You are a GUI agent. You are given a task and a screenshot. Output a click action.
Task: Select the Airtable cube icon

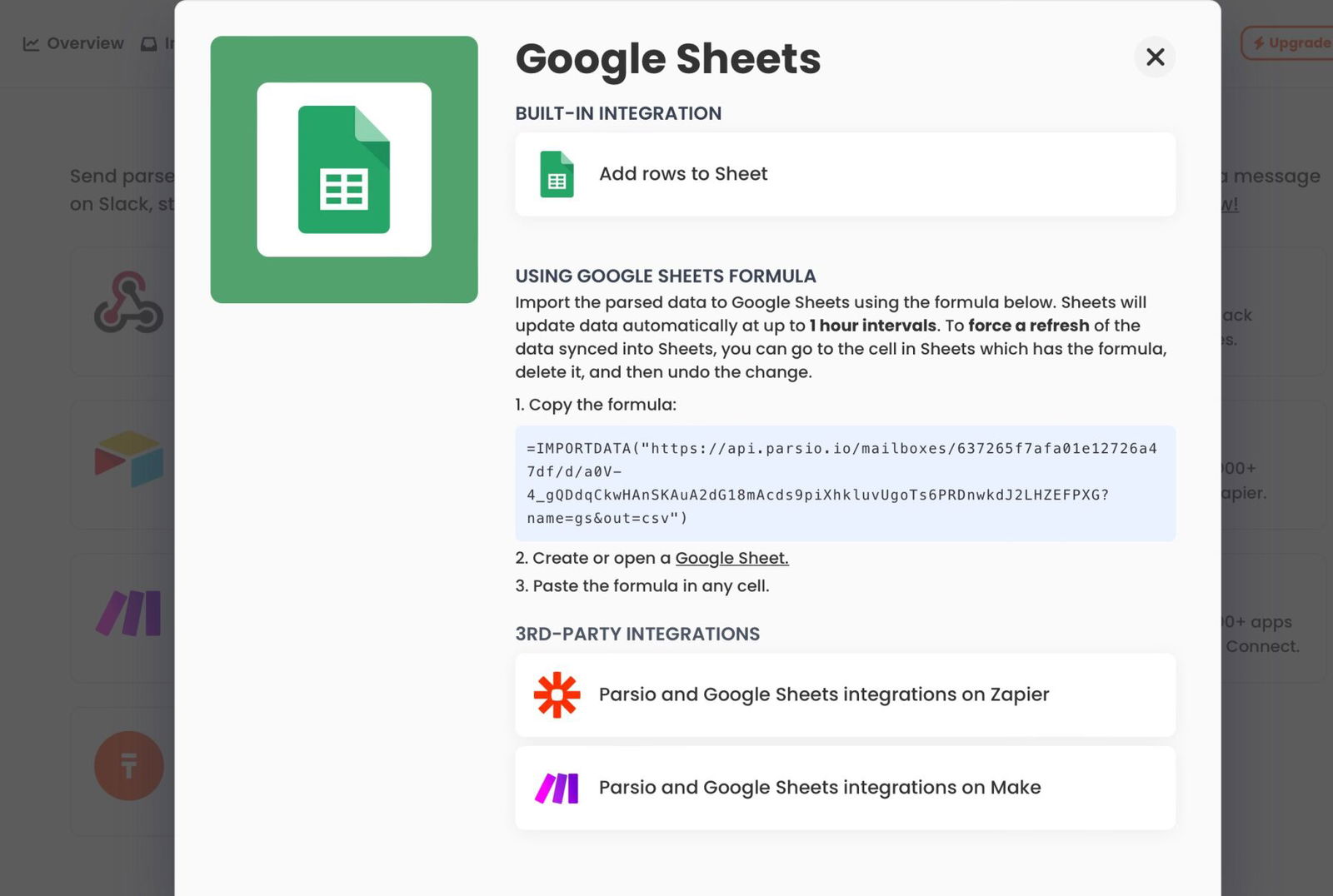tap(129, 458)
